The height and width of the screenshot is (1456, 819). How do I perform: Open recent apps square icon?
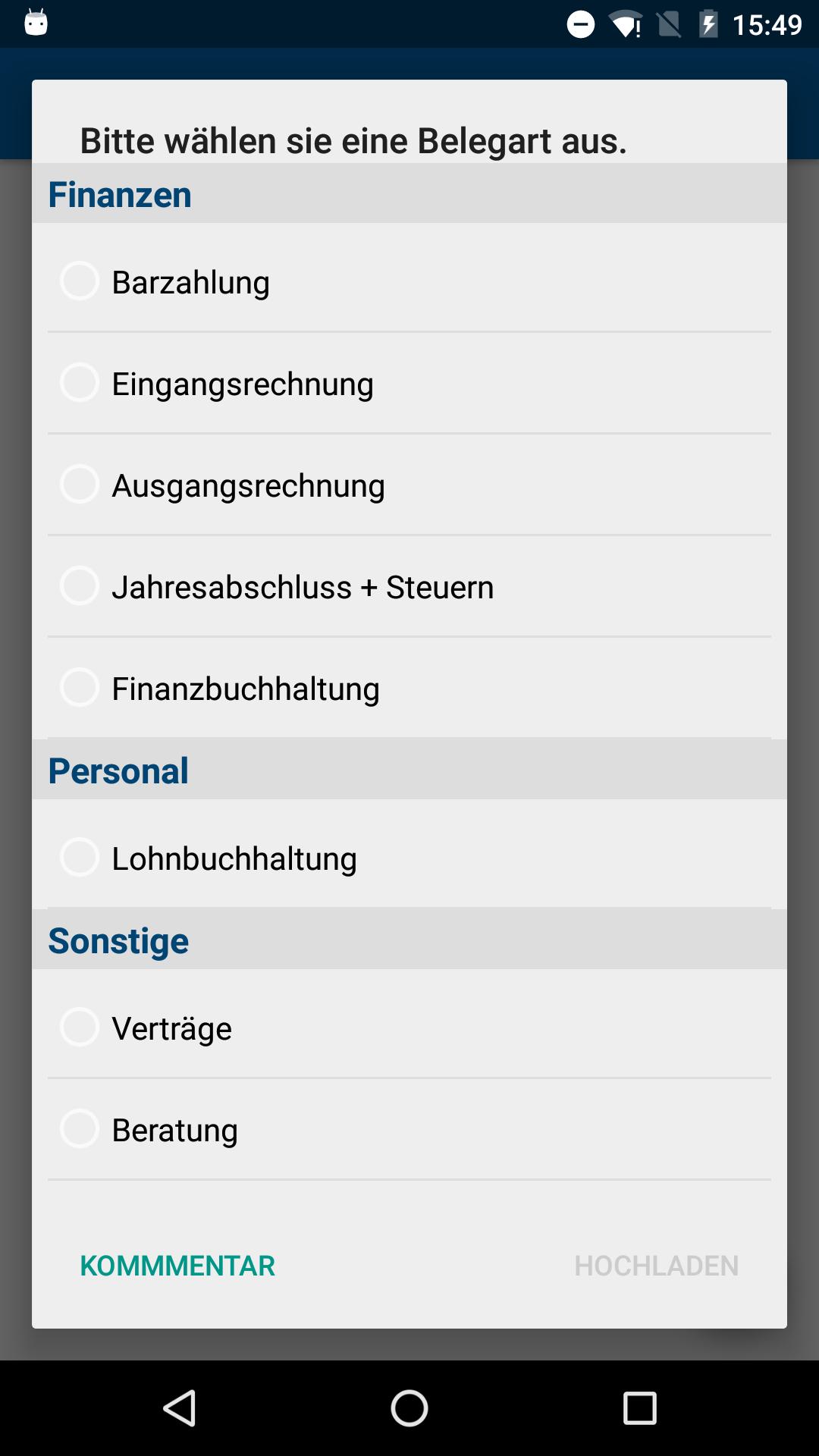[639, 1408]
